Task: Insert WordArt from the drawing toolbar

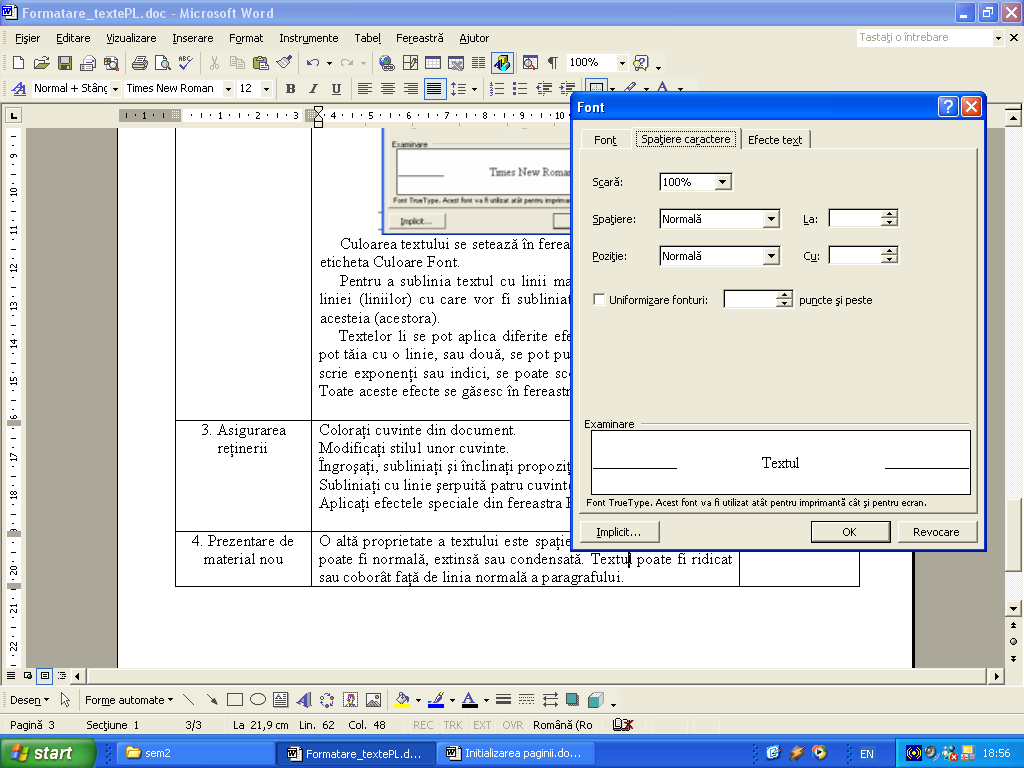Action: (304, 700)
